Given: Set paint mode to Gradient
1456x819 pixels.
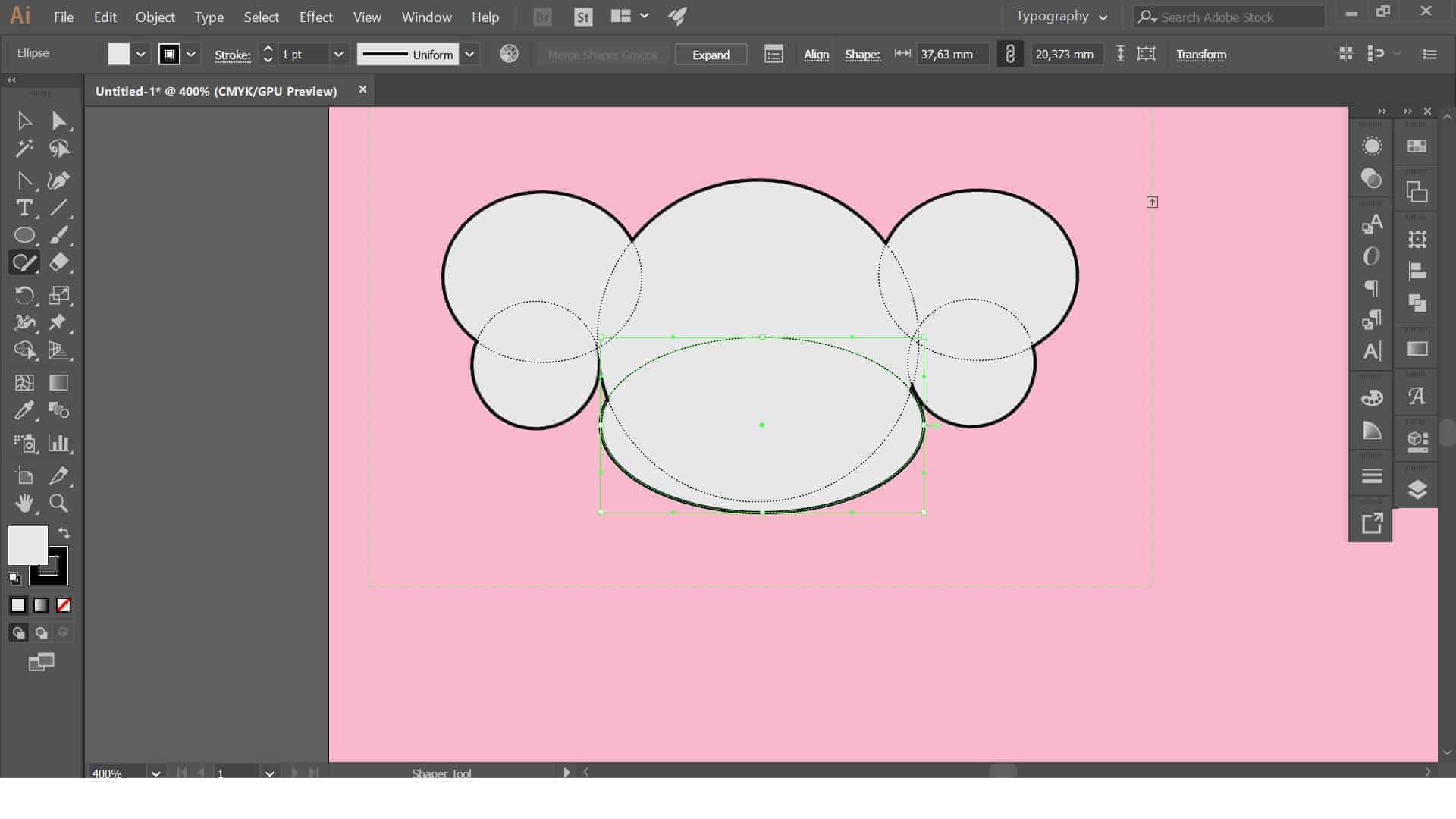Looking at the screenshot, I should point(41,605).
